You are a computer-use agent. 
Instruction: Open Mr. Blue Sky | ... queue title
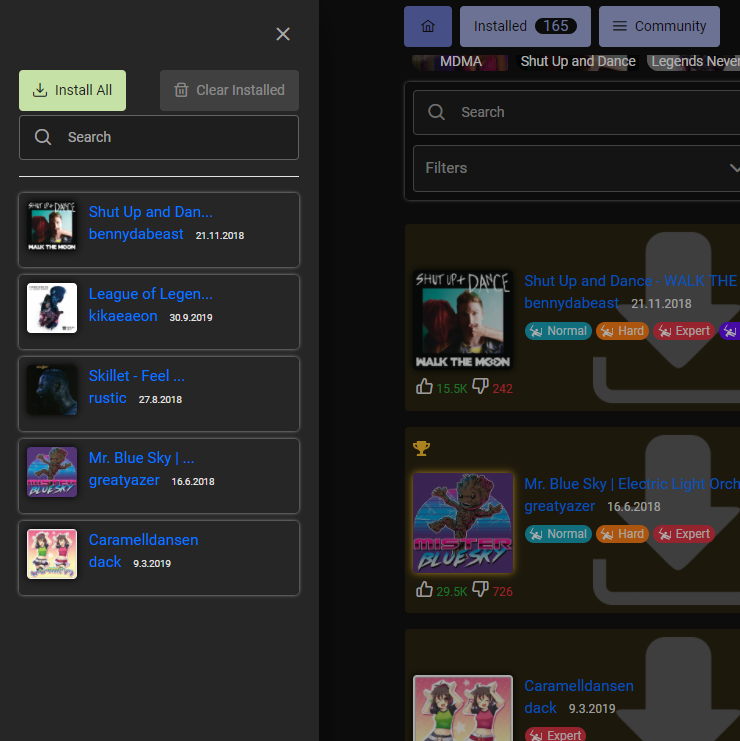coord(141,458)
